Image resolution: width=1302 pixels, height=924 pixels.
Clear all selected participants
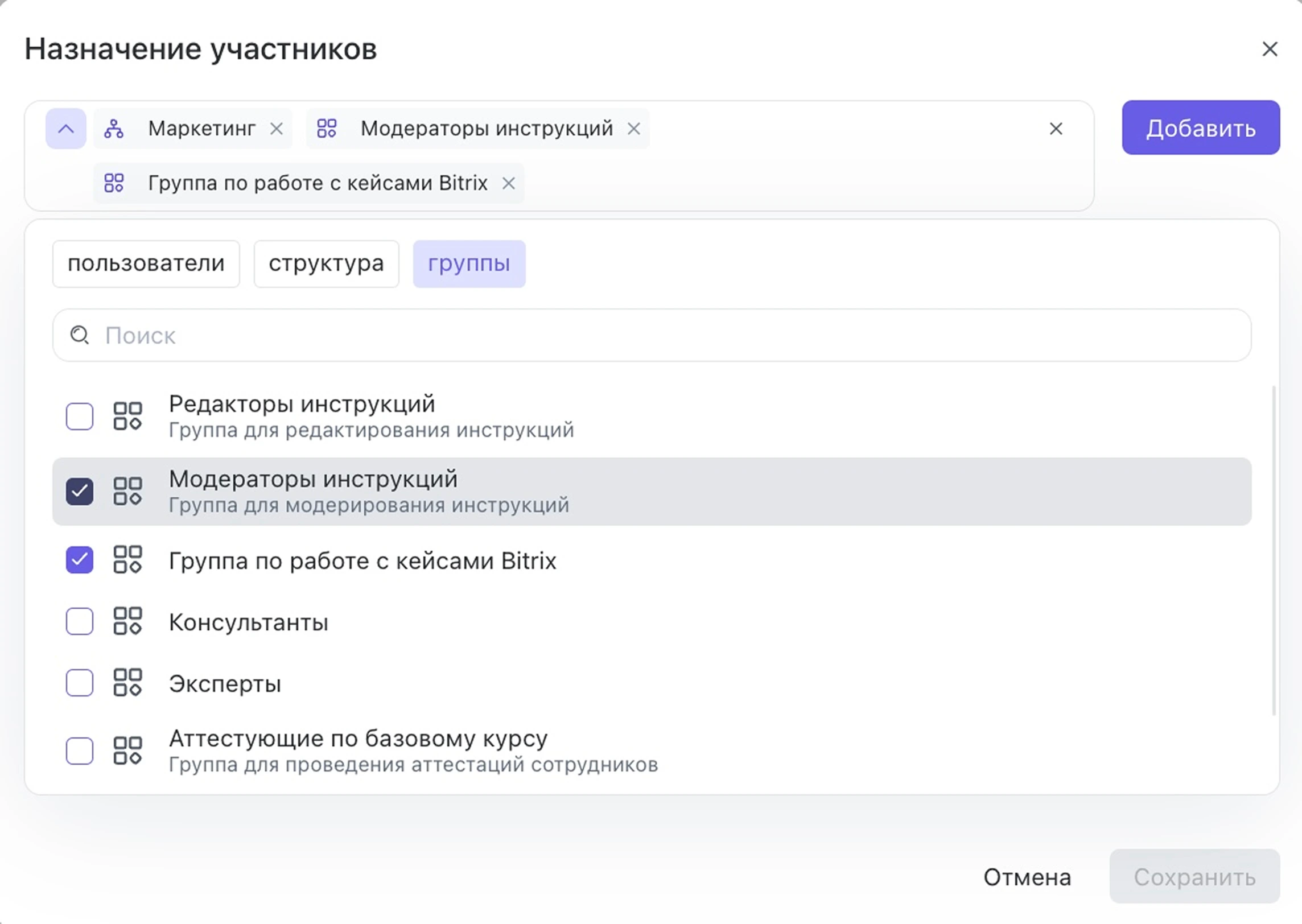(x=1056, y=129)
